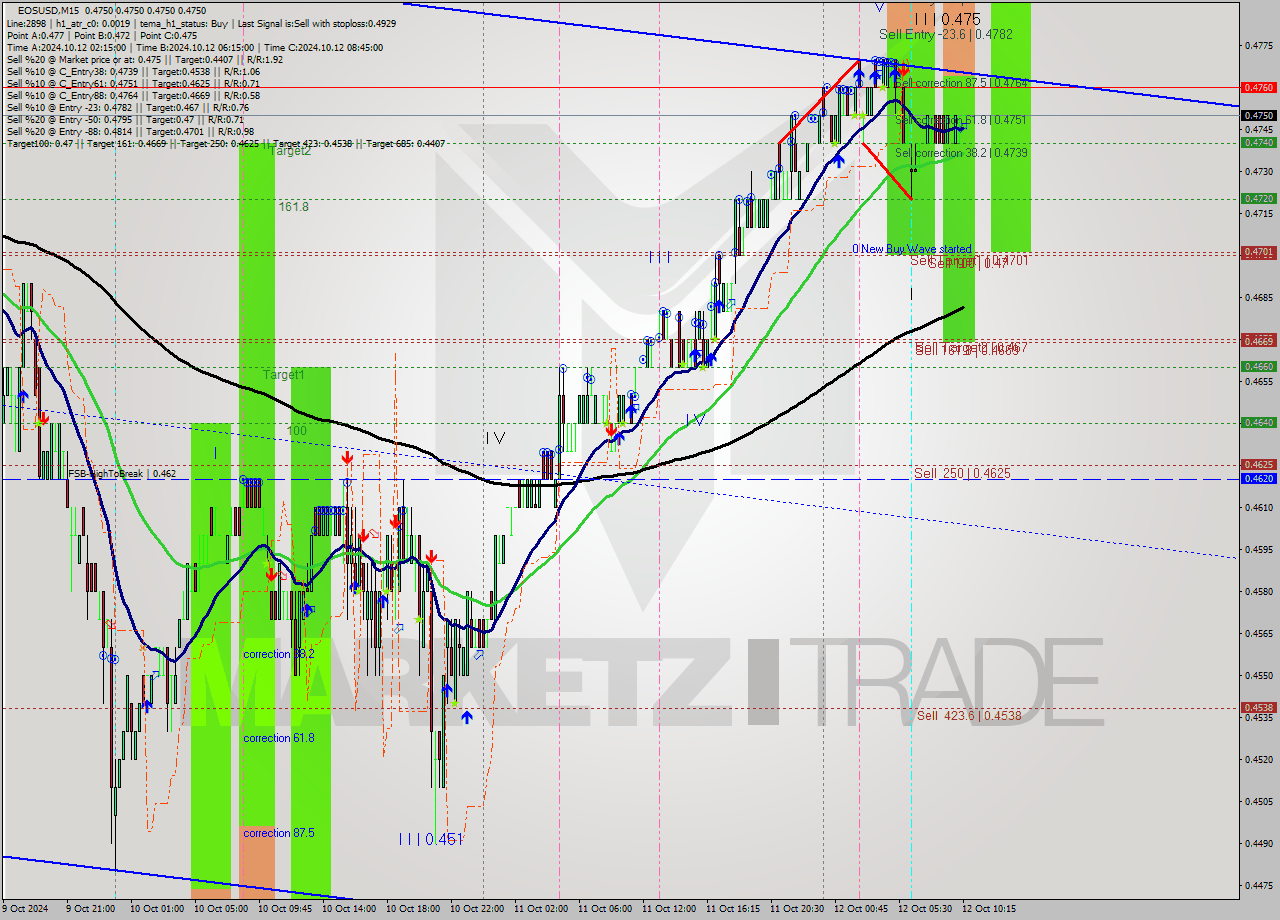This screenshot has height=920, width=1280.
Task: Select the 12 Oct 10:15 time label
Action: (987, 910)
